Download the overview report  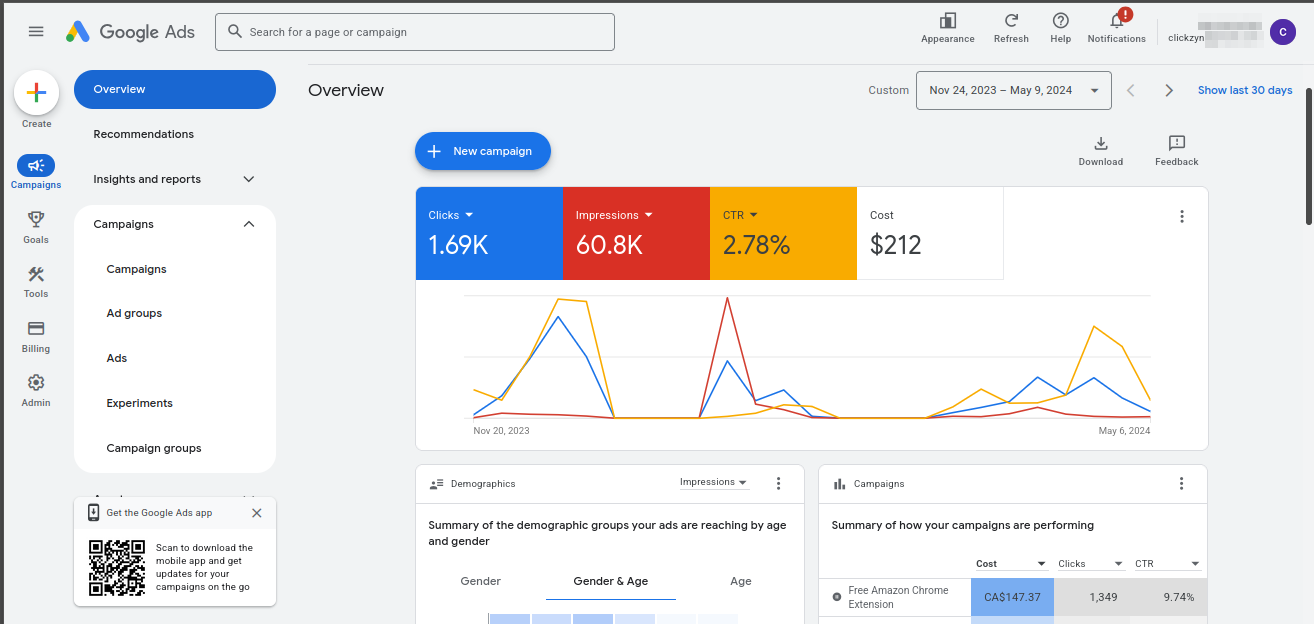pyautogui.click(x=1100, y=150)
